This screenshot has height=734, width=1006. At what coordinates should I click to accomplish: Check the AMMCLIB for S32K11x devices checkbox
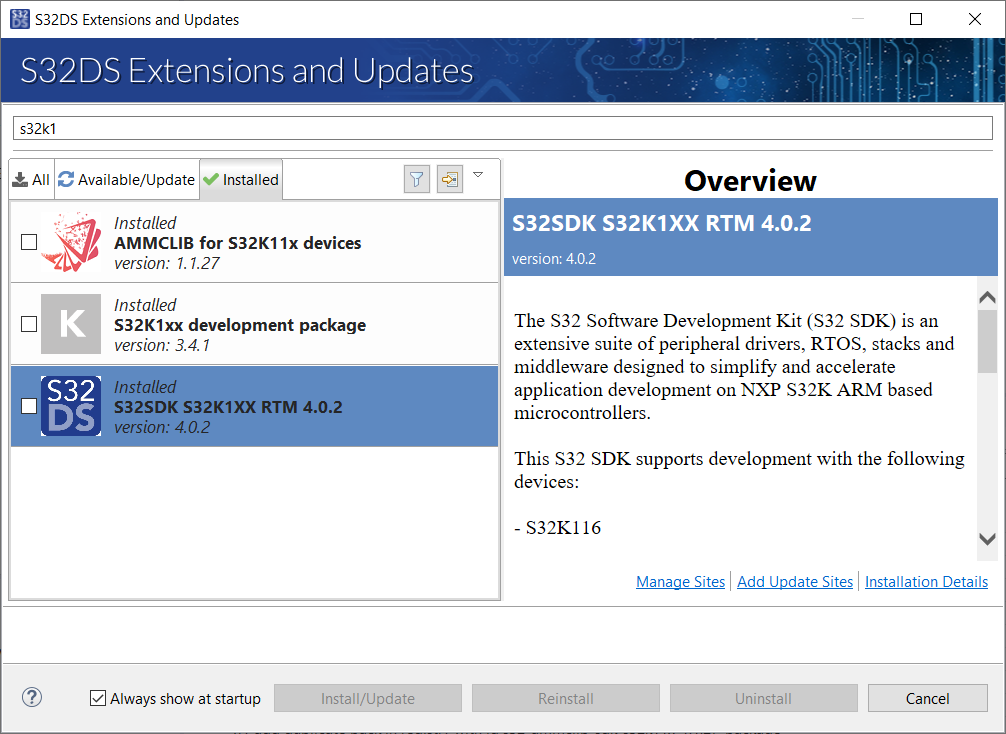tap(29, 241)
